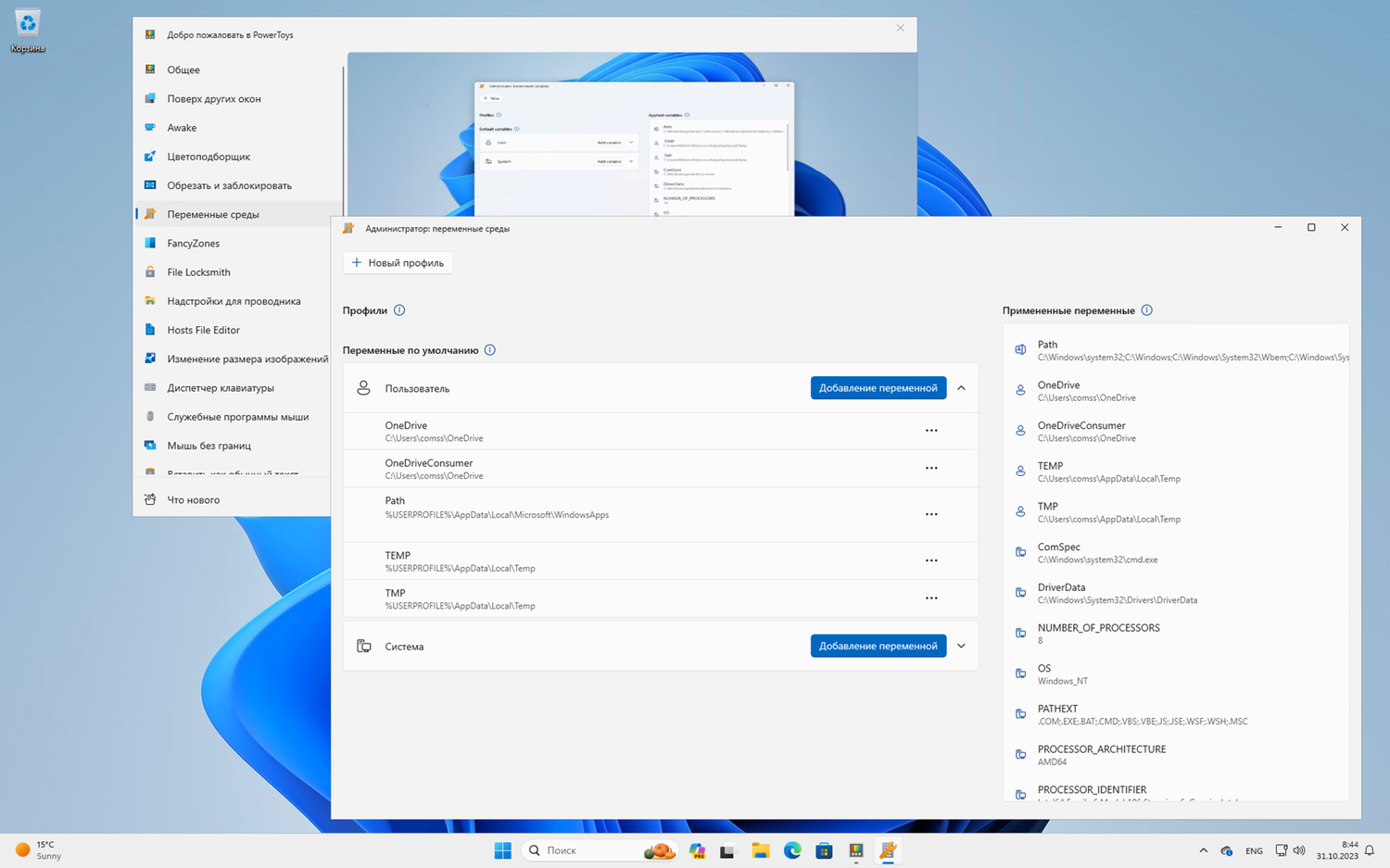Select DriverData applied variable
Viewport: 1390px width, 868px height.
(x=1176, y=593)
